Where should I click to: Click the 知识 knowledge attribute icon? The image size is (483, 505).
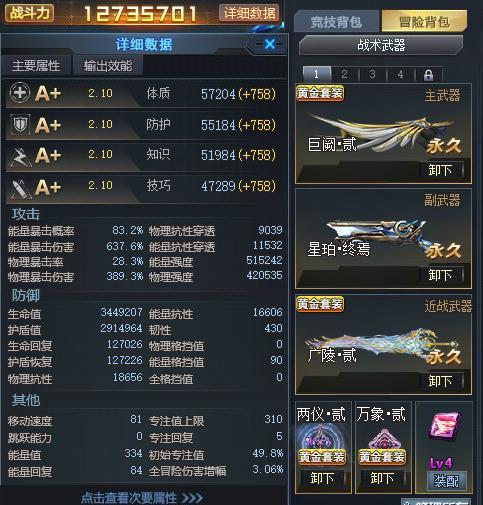20,156
